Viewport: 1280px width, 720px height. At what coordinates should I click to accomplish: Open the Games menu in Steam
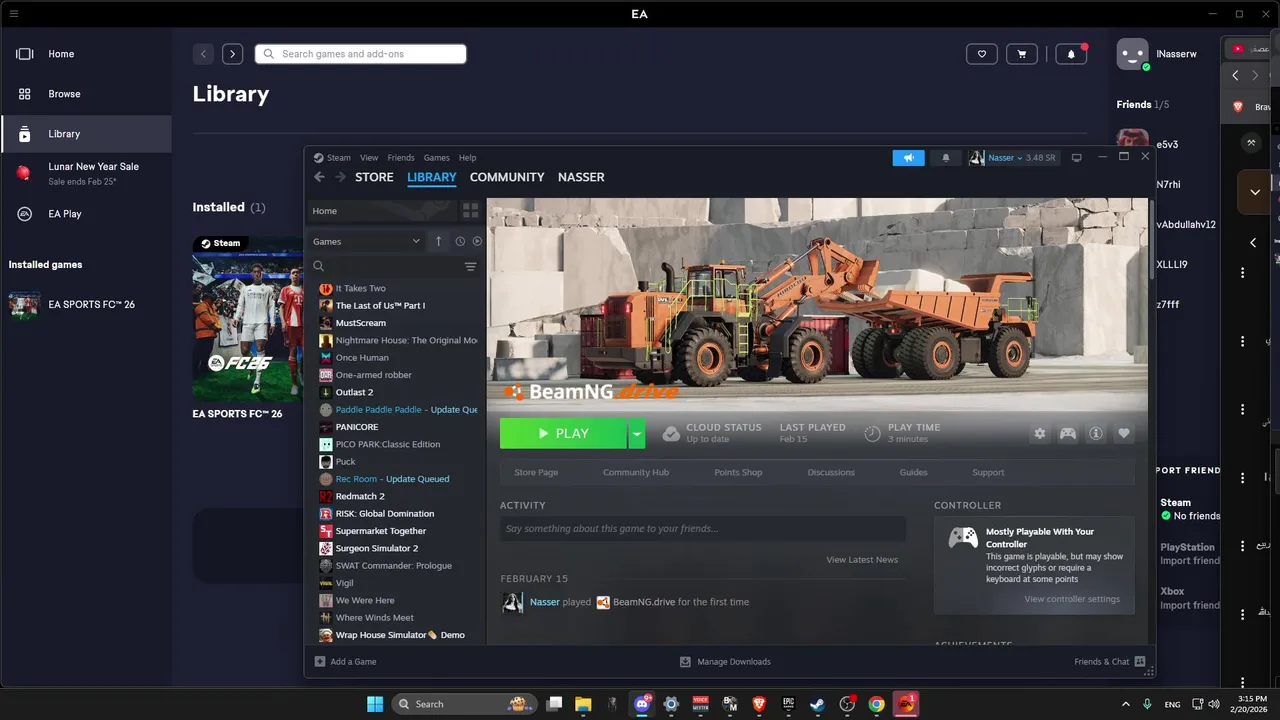tap(436, 158)
